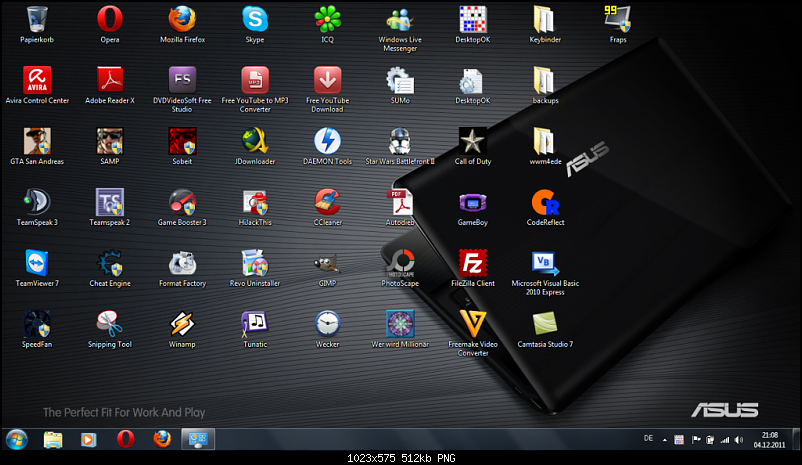Open the volume speaker icon

pyautogui.click(x=739, y=440)
